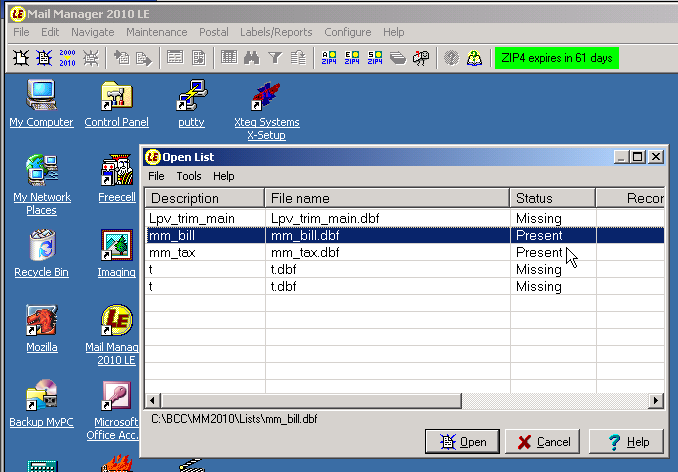
Task: Click the E ZIP4 toolbar icon
Action: (352, 58)
